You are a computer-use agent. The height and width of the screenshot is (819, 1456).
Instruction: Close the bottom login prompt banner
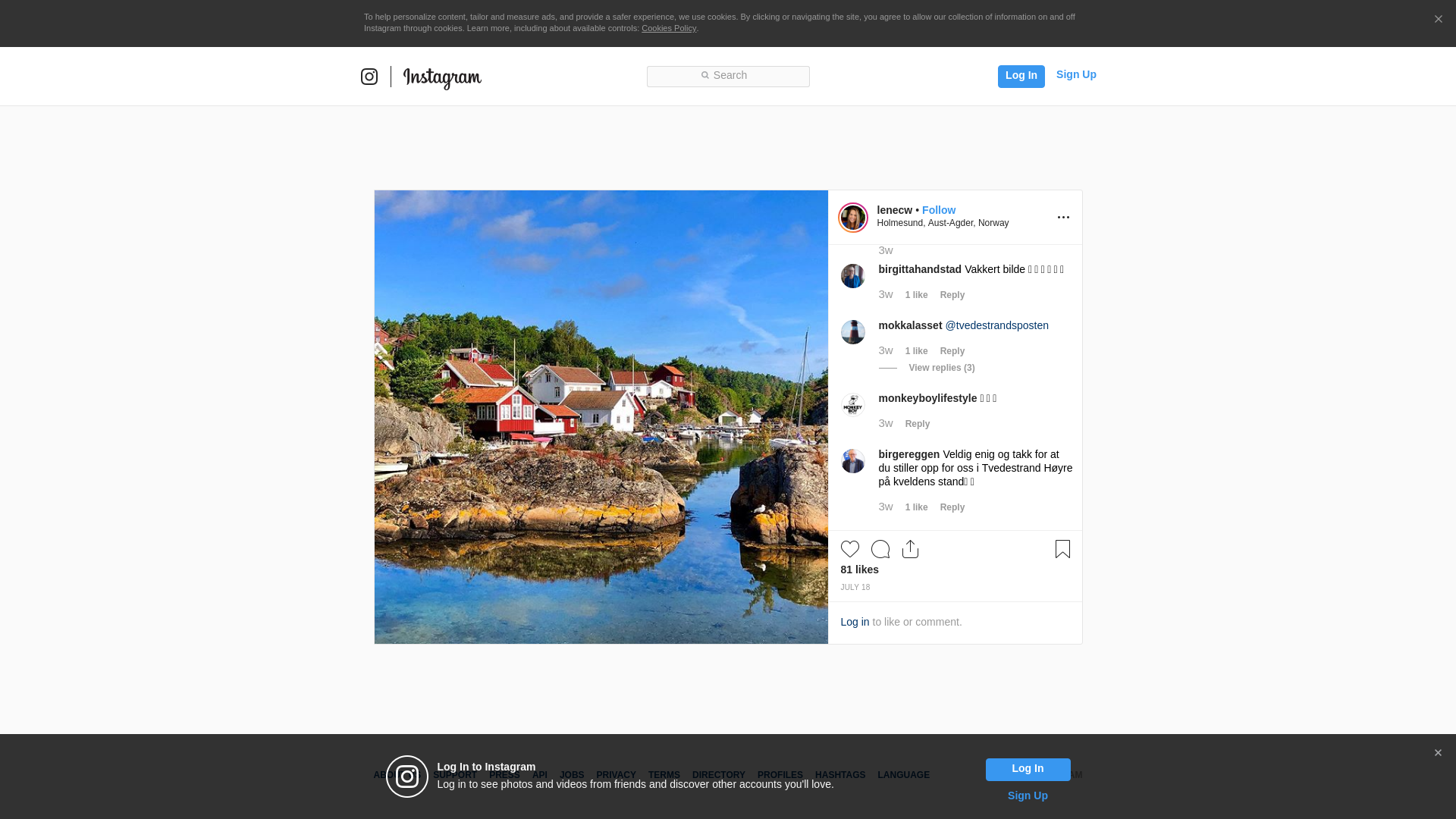click(x=1438, y=753)
